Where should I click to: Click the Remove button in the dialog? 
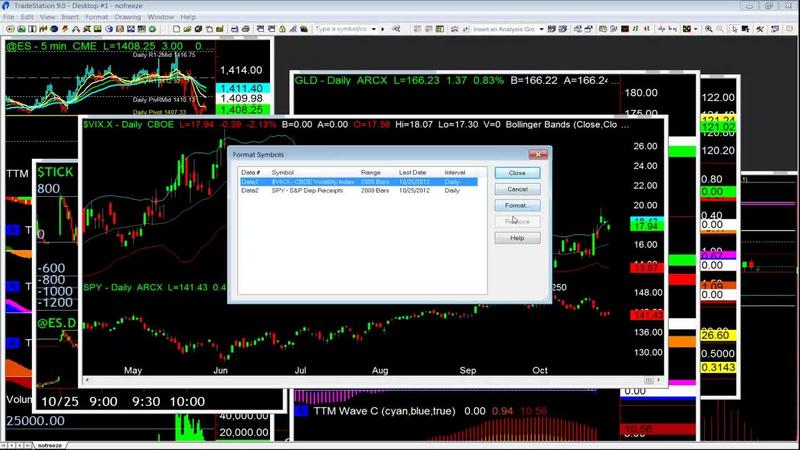pyautogui.click(x=517, y=222)
